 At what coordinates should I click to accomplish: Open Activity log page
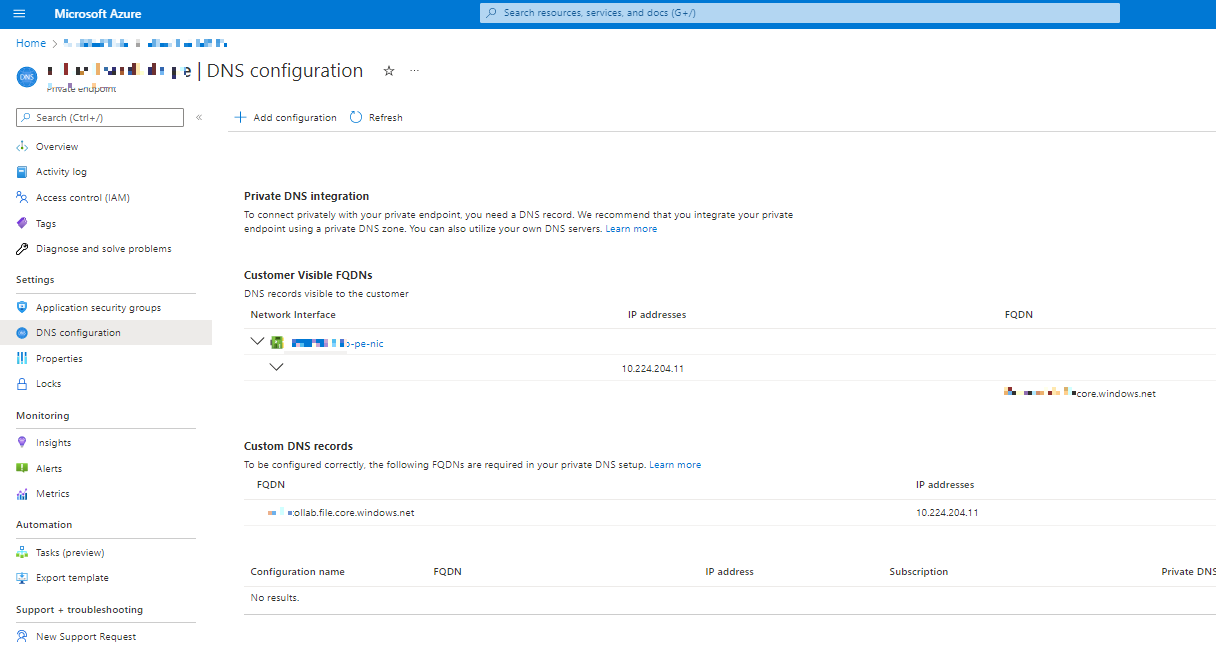[x=61, y=172]
